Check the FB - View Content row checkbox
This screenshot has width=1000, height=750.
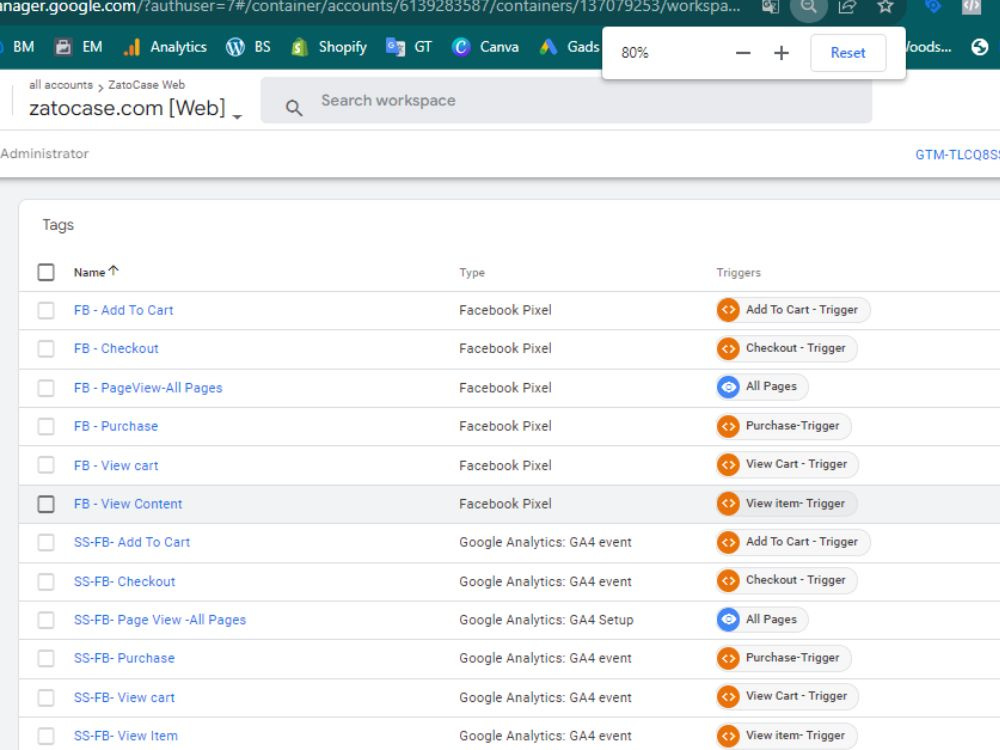point(45,503)
